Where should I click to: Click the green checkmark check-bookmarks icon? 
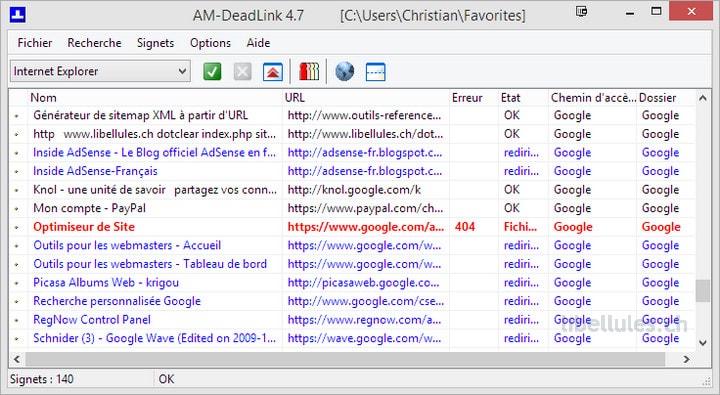tap(212, 72)
